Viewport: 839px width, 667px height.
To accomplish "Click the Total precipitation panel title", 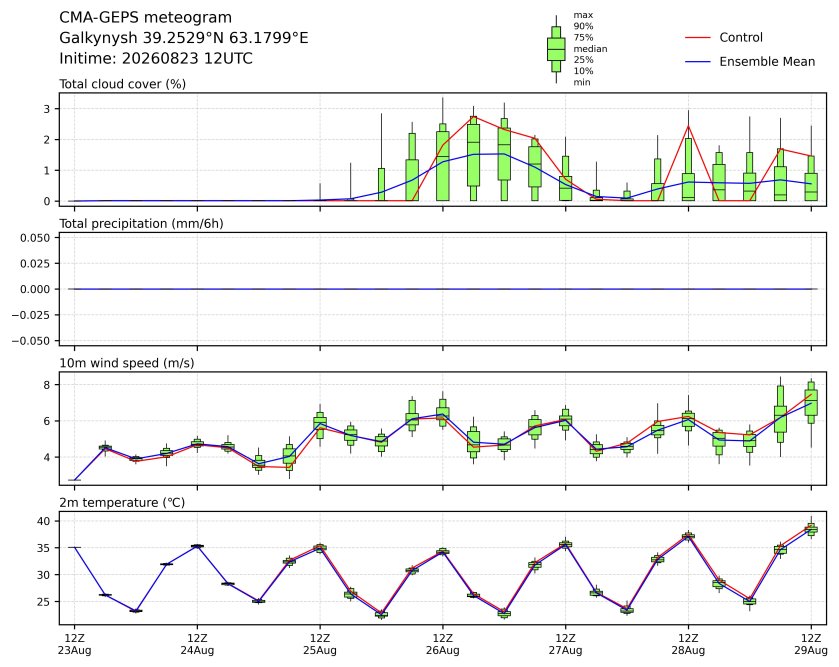I will point(141,224).
